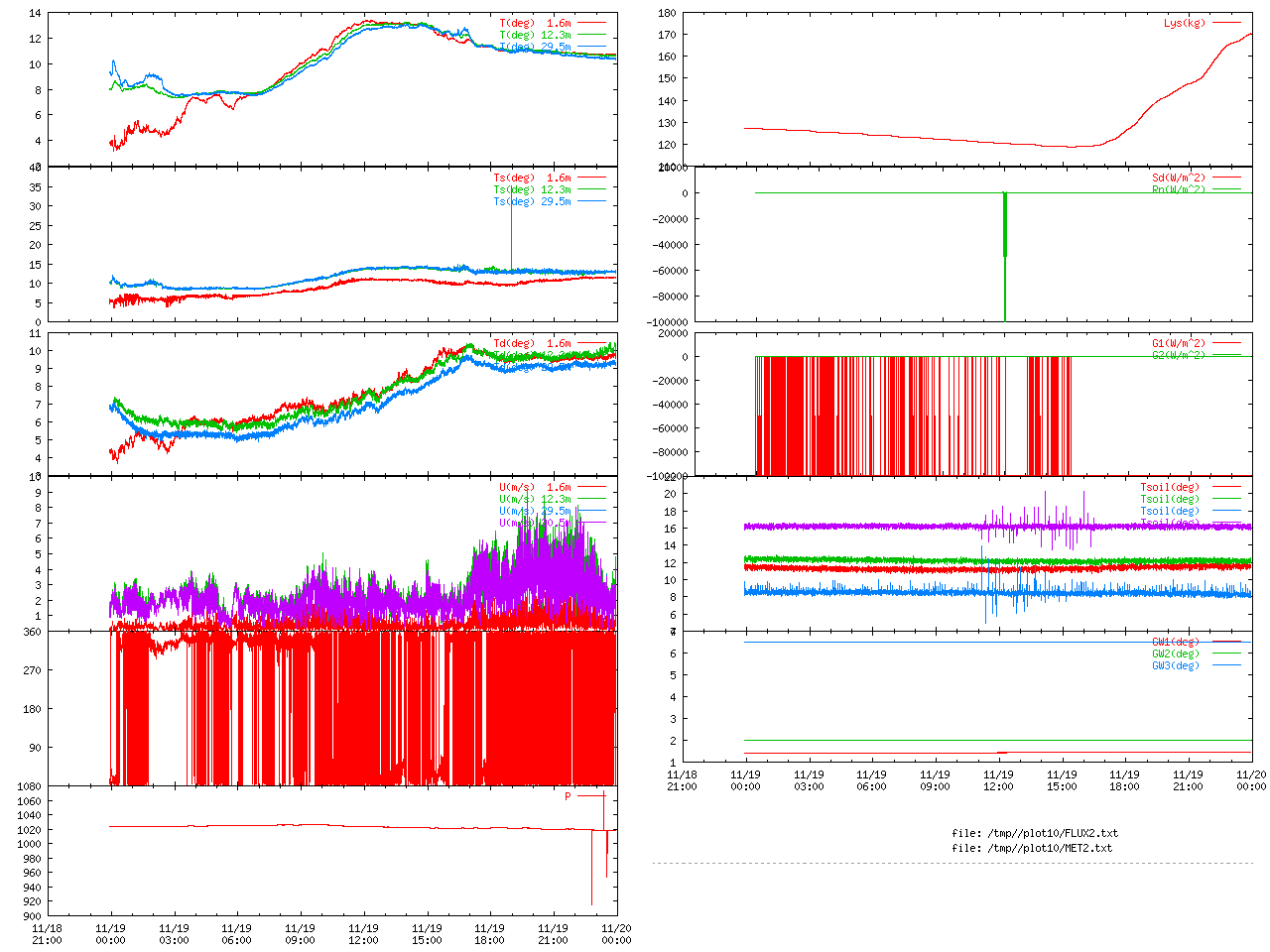1270x952 pixels.
Task: Click the 940 tick on pressure axis
Action: (33, 889)
